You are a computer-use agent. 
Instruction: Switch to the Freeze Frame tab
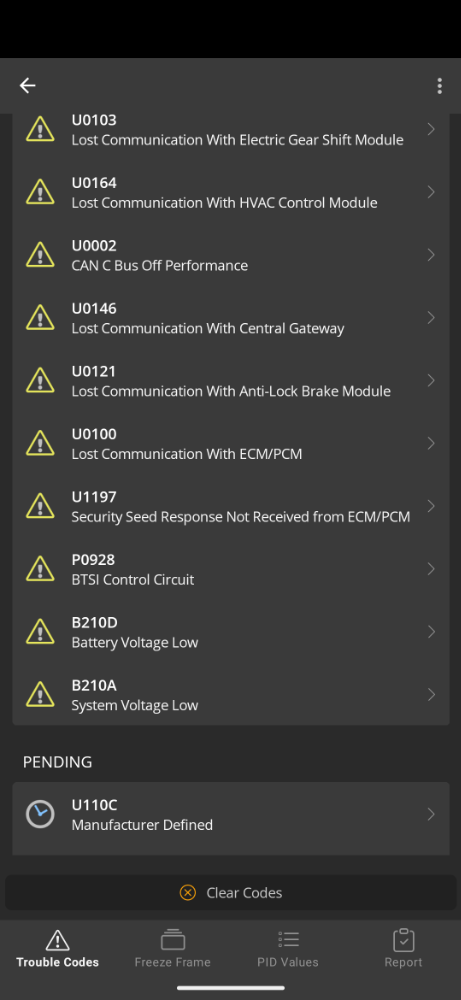click(x=172, y=948)
